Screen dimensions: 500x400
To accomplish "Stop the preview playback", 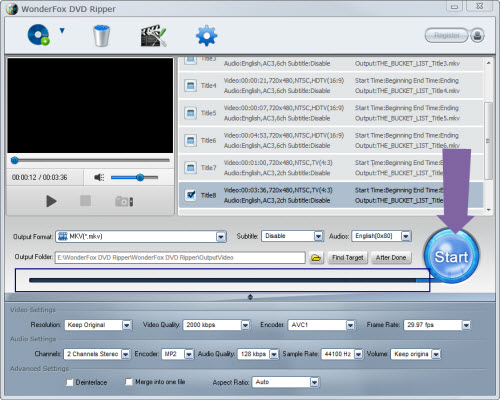I will pos(85,201).
